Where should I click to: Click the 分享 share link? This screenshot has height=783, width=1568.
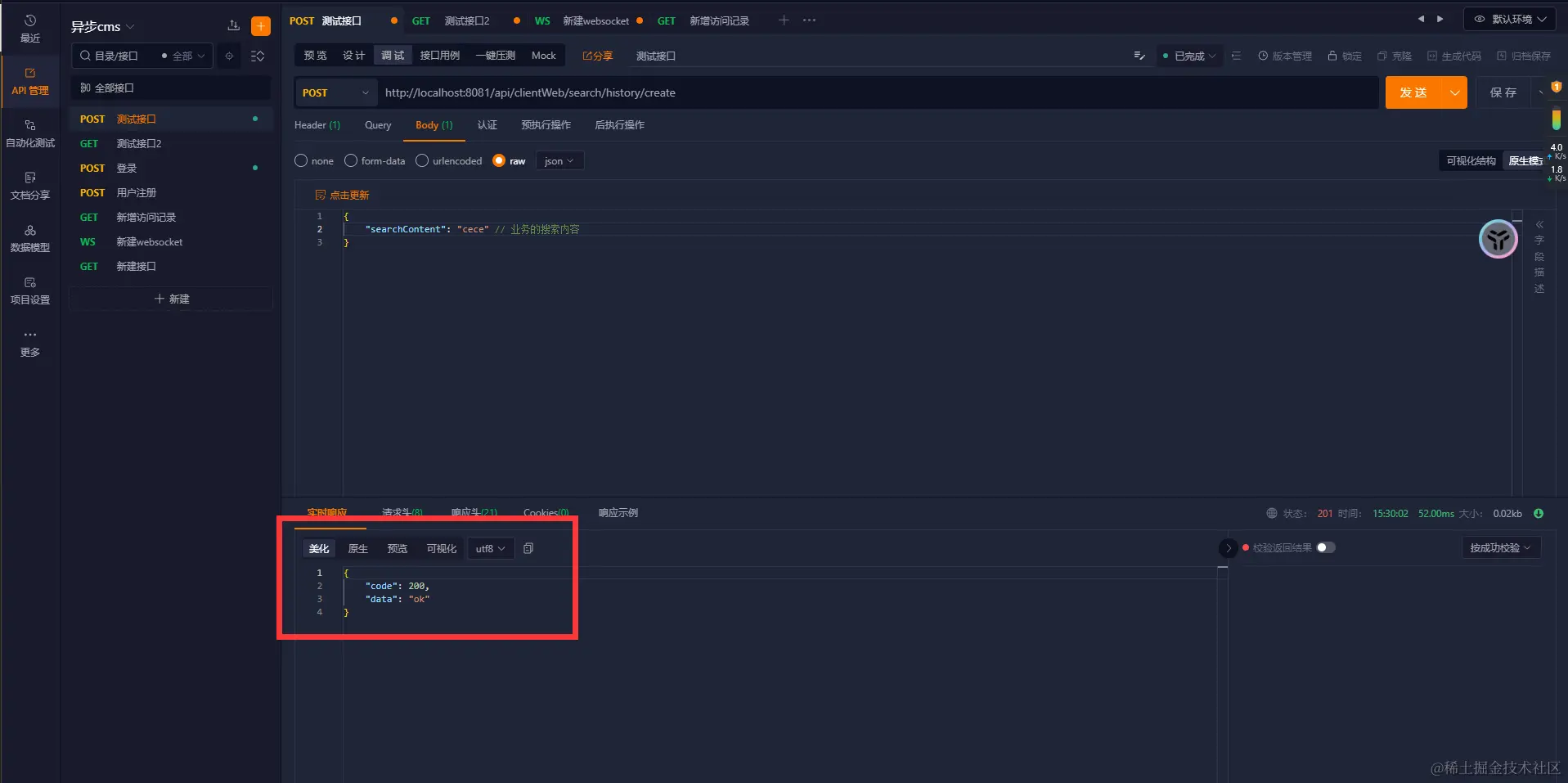[x=597, y=56]
